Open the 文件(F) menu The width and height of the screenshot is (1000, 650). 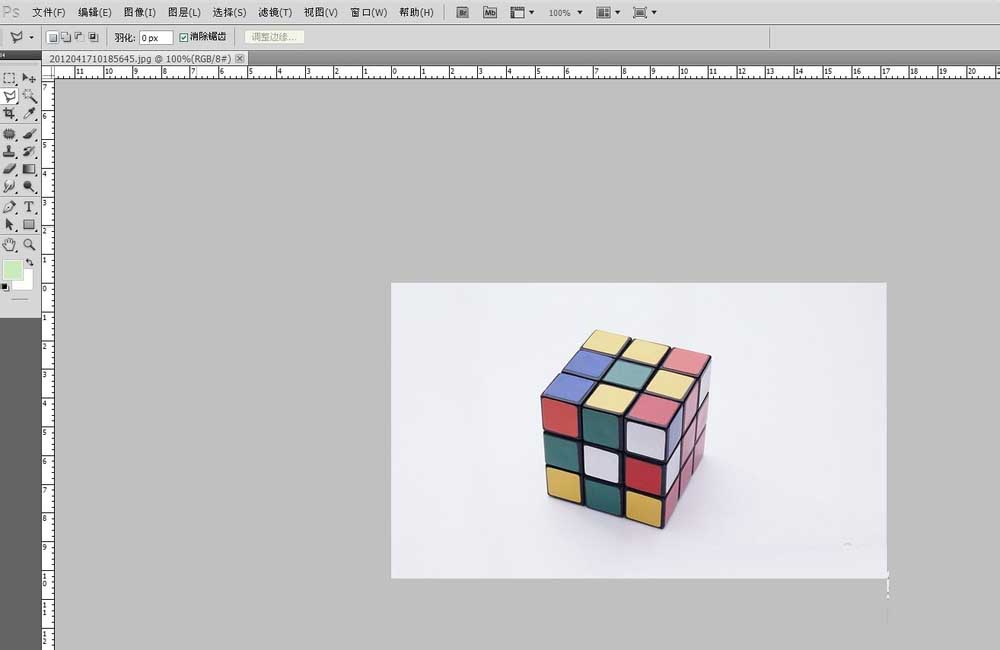tap(48, 12)
